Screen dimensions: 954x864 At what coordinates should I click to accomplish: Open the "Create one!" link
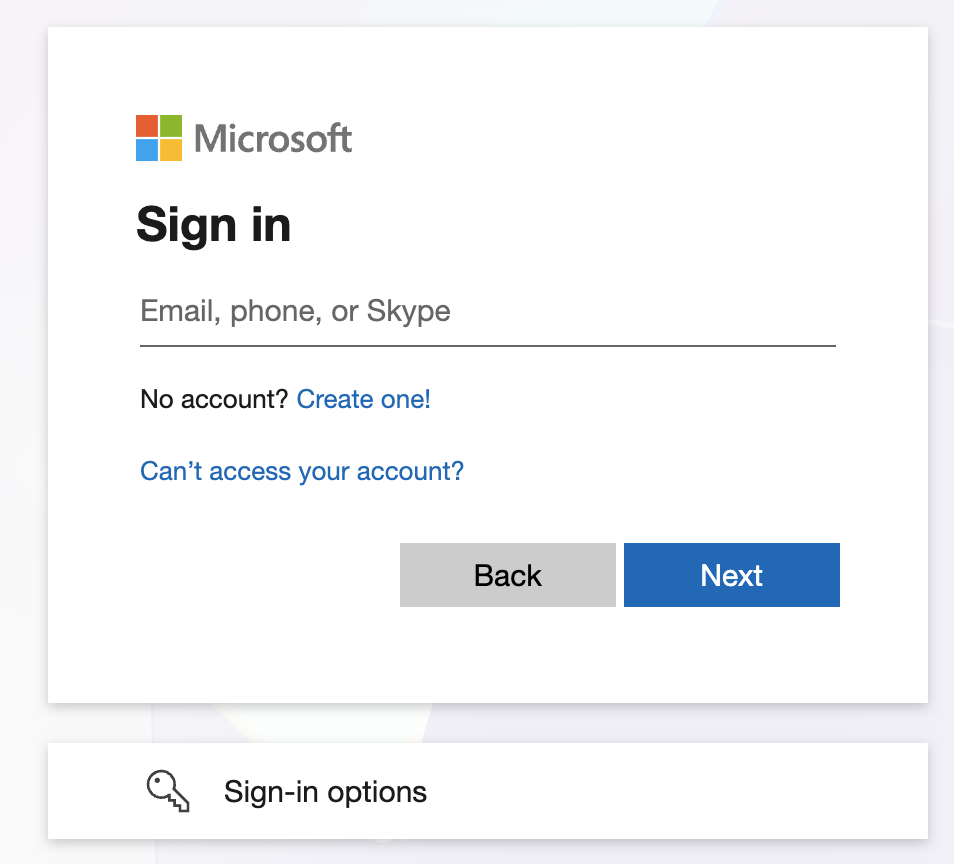pyautogui.click(x=364, y=400)
